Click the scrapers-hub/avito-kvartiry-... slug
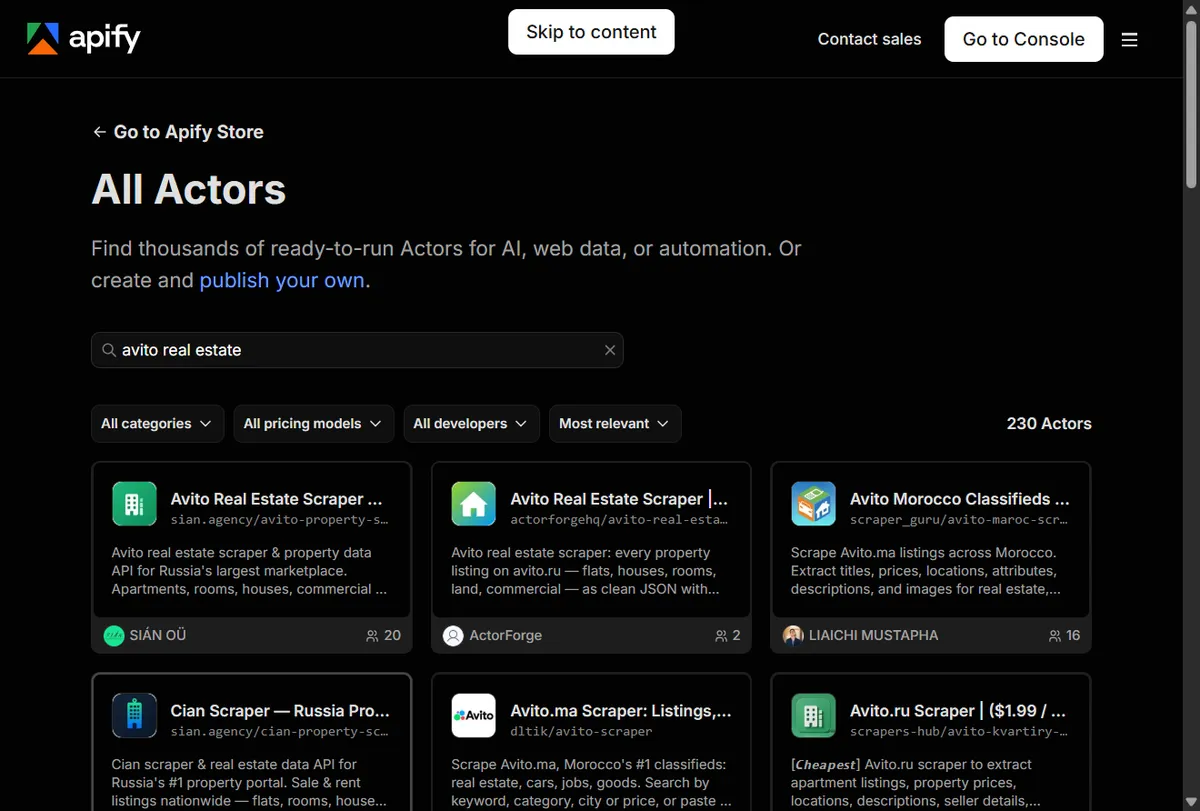Screen dimensions: 1200x811 (x=959, y=732)
